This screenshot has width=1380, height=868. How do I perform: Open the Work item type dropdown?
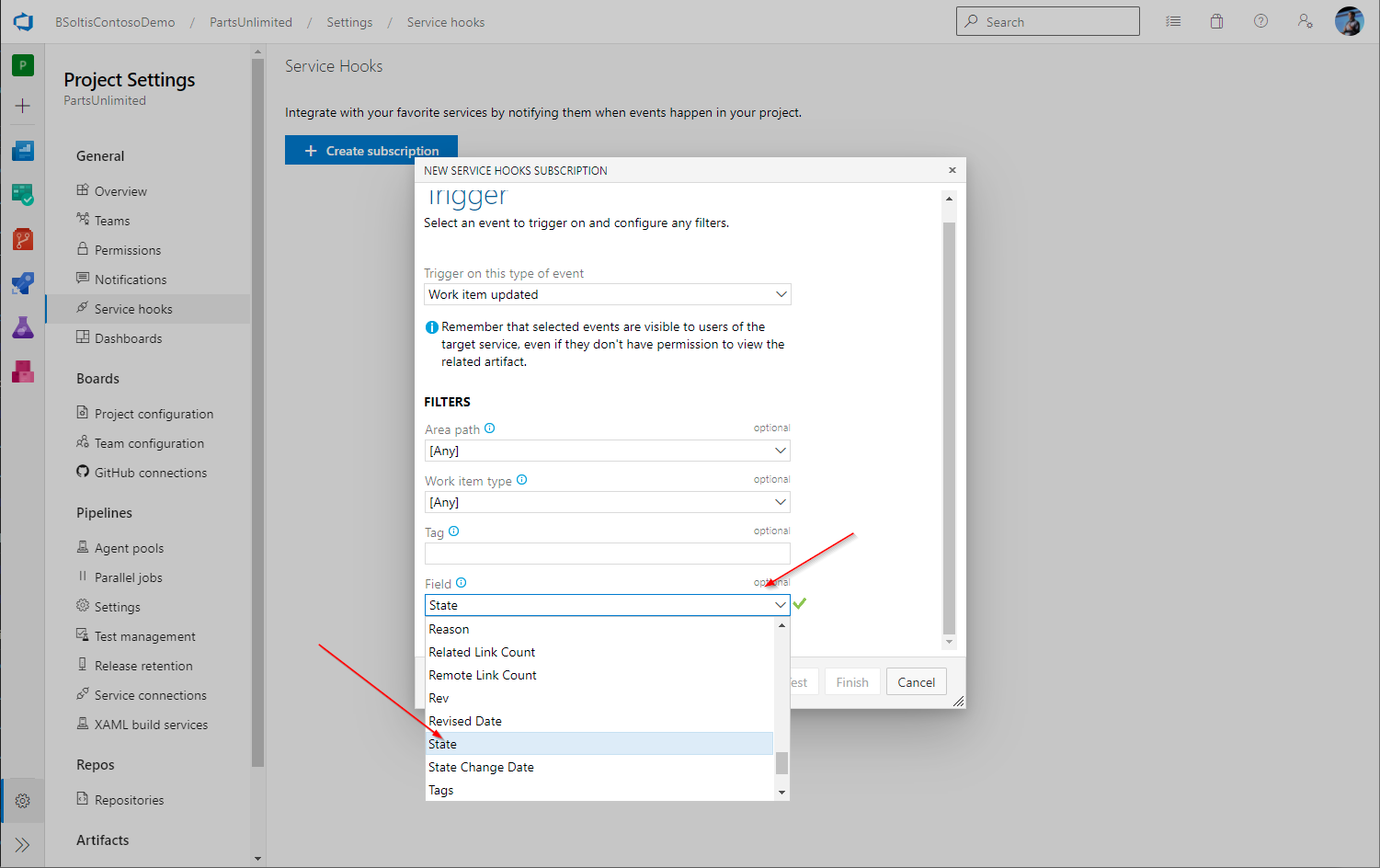point(607,502)
